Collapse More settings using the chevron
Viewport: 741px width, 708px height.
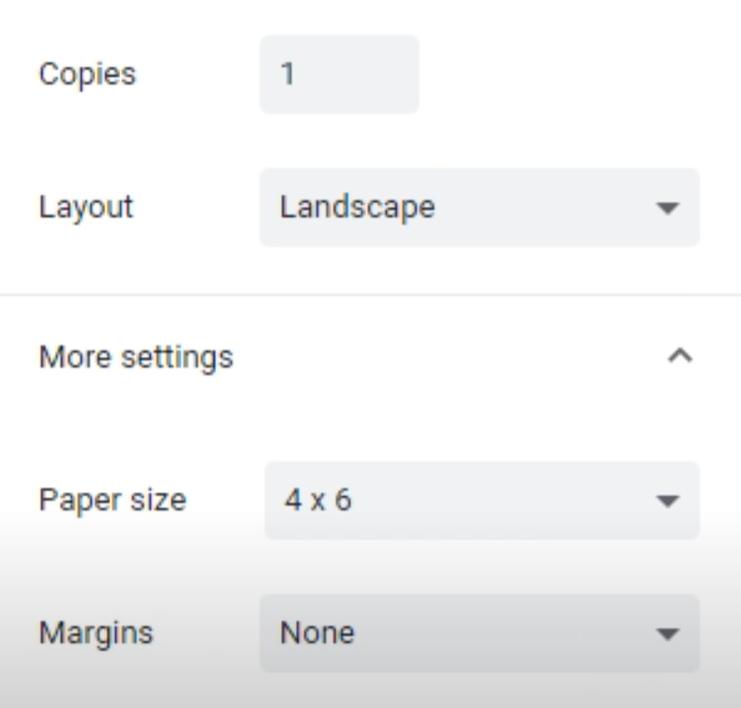[680, 356]
